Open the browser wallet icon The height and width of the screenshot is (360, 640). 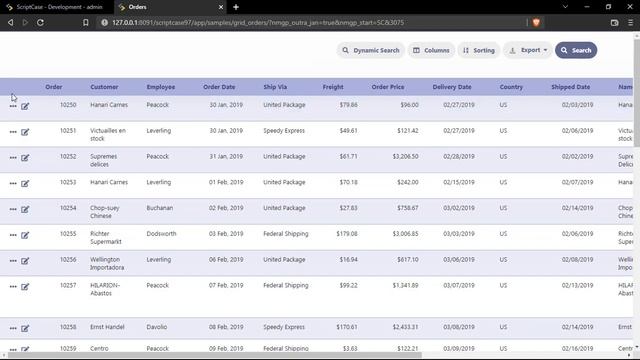point(615,22)
